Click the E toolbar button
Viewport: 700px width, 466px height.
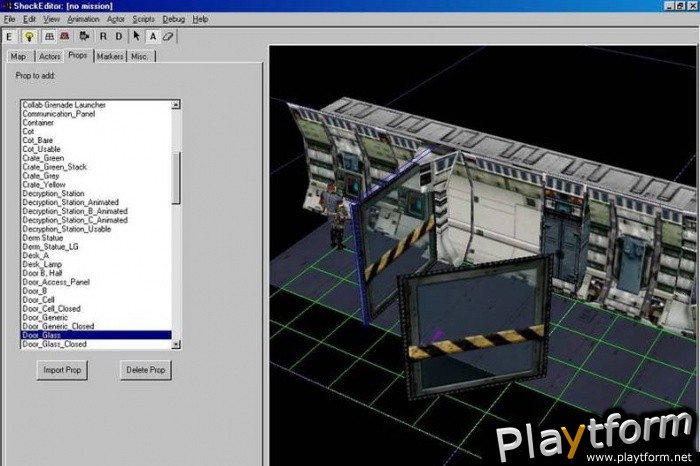point(9,37)
